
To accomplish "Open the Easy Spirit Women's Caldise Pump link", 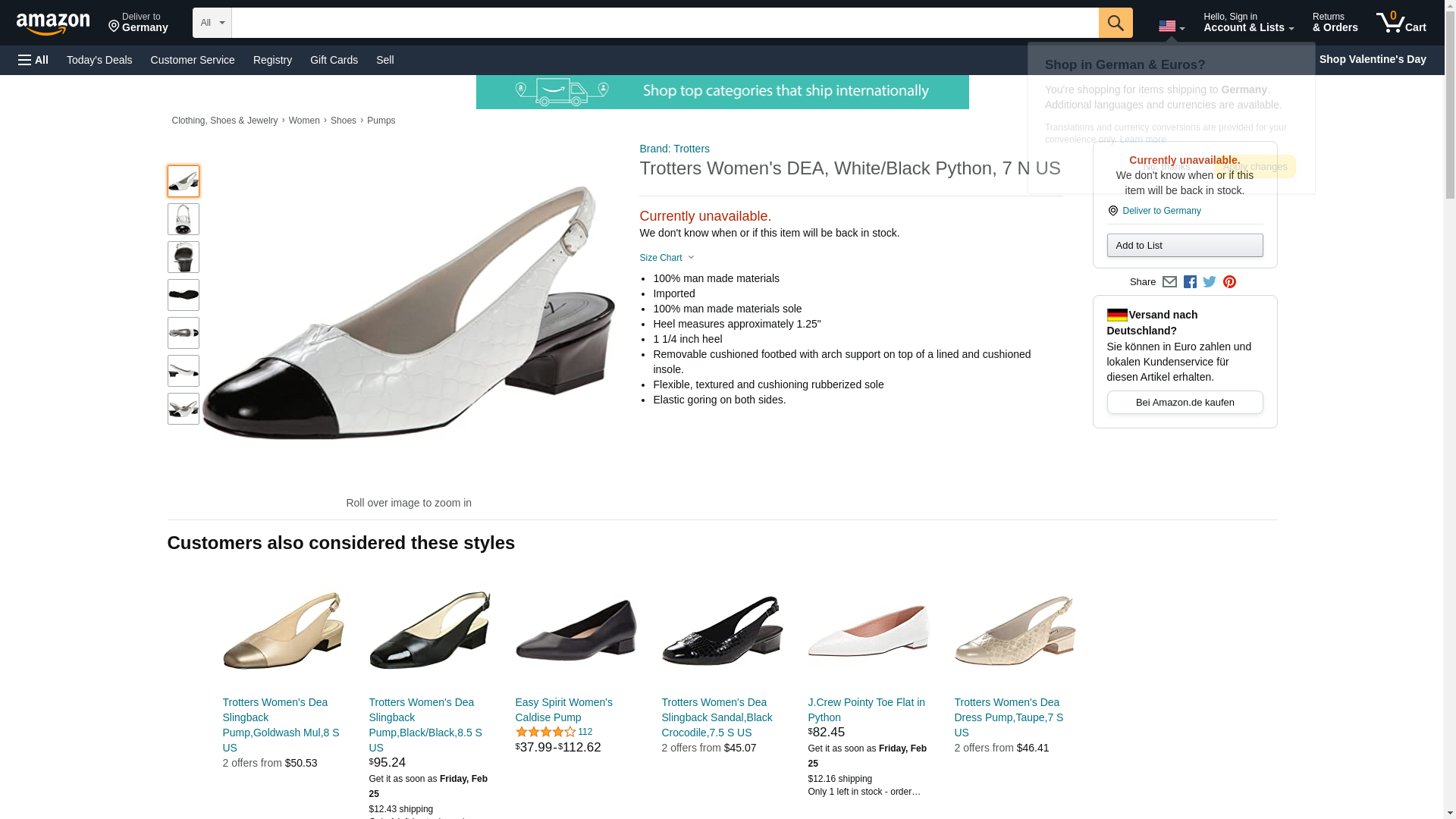I will 563,710.
